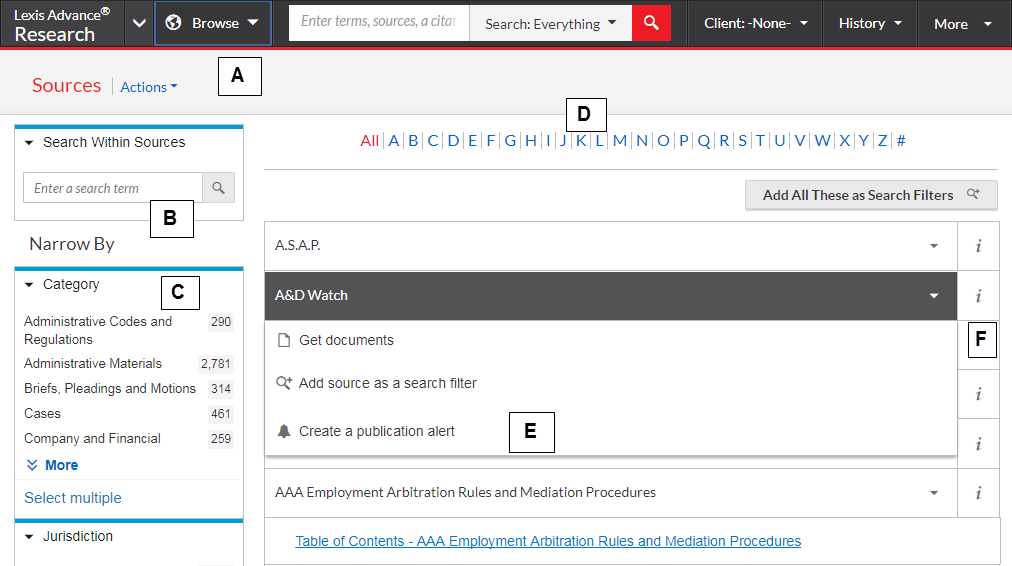
Task: Collapse the Jurisdiction filter section
Action: click(x=28, y=537)
